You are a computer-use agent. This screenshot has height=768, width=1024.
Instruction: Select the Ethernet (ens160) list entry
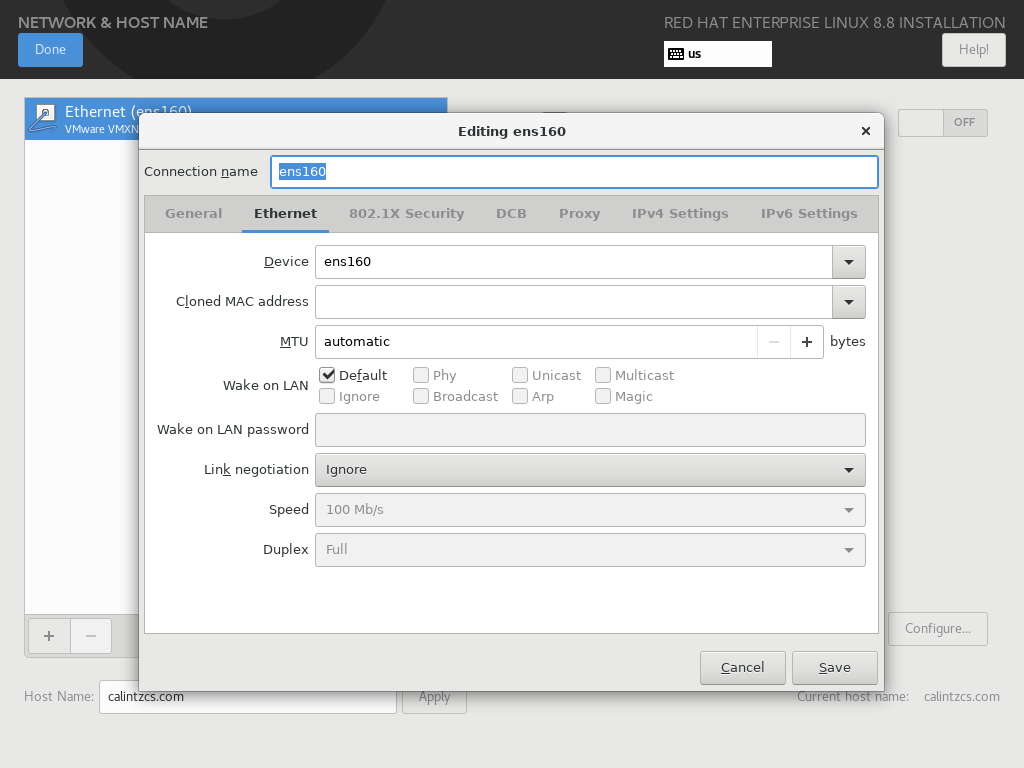(236, 119)
